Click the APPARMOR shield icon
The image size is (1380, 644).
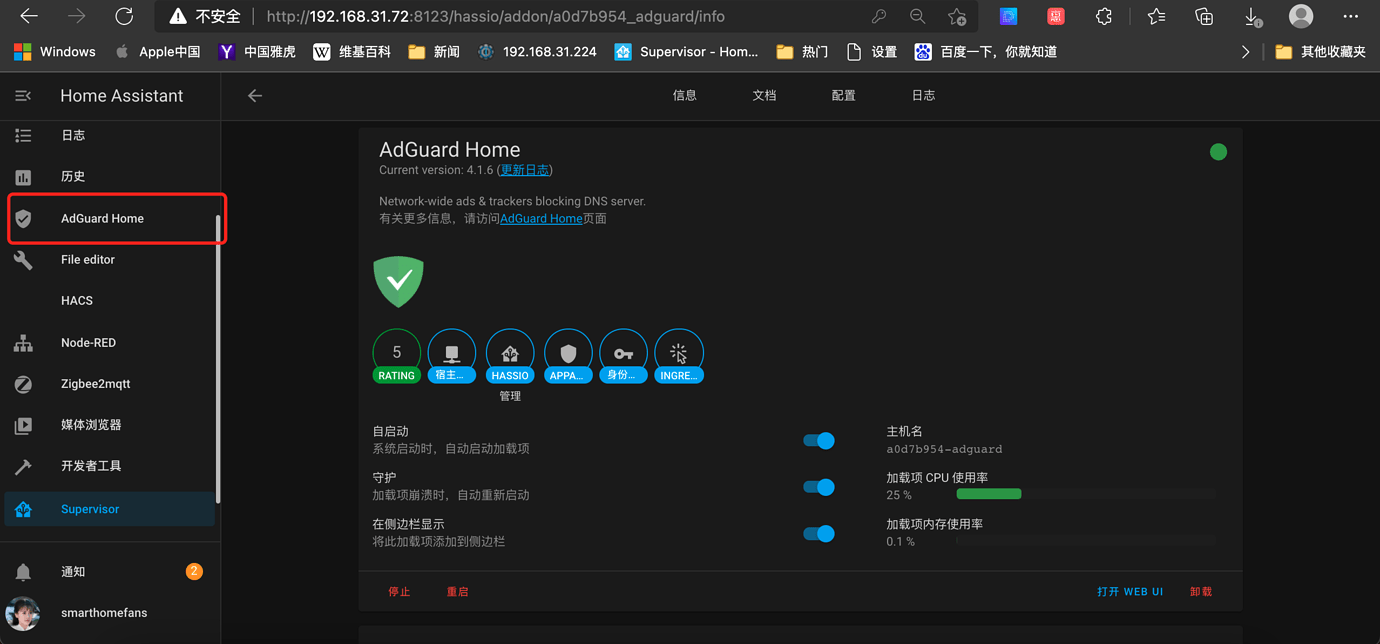tap(568, 351)
